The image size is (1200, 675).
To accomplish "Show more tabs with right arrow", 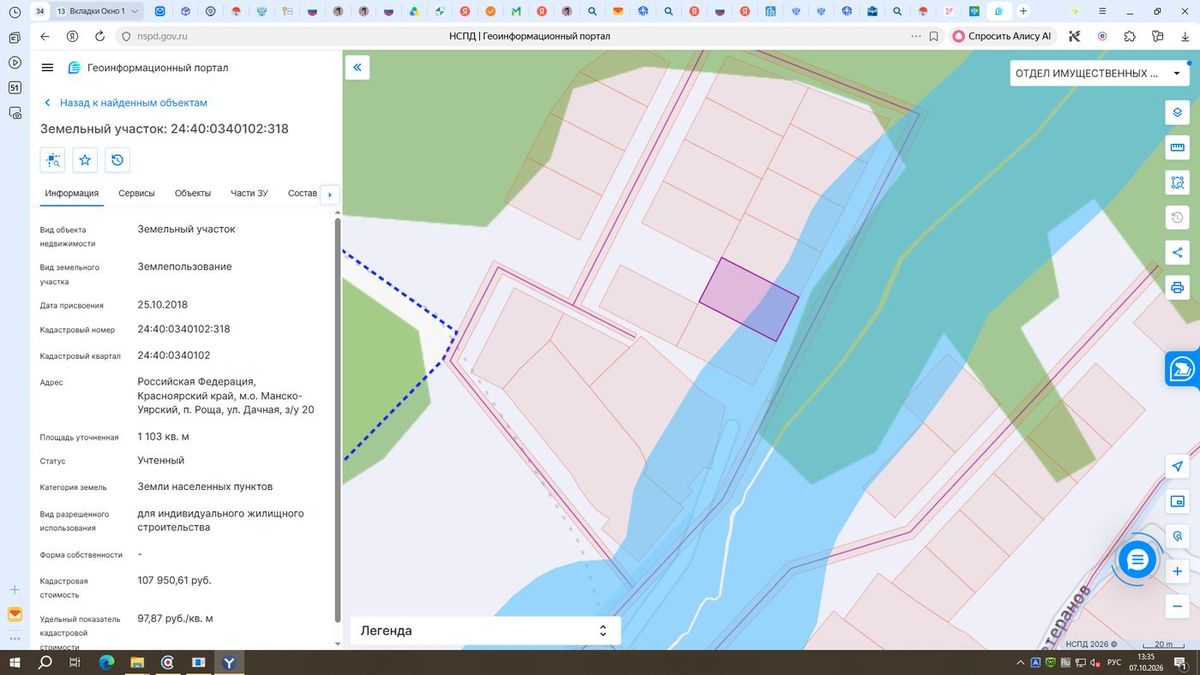I will 330,194.
